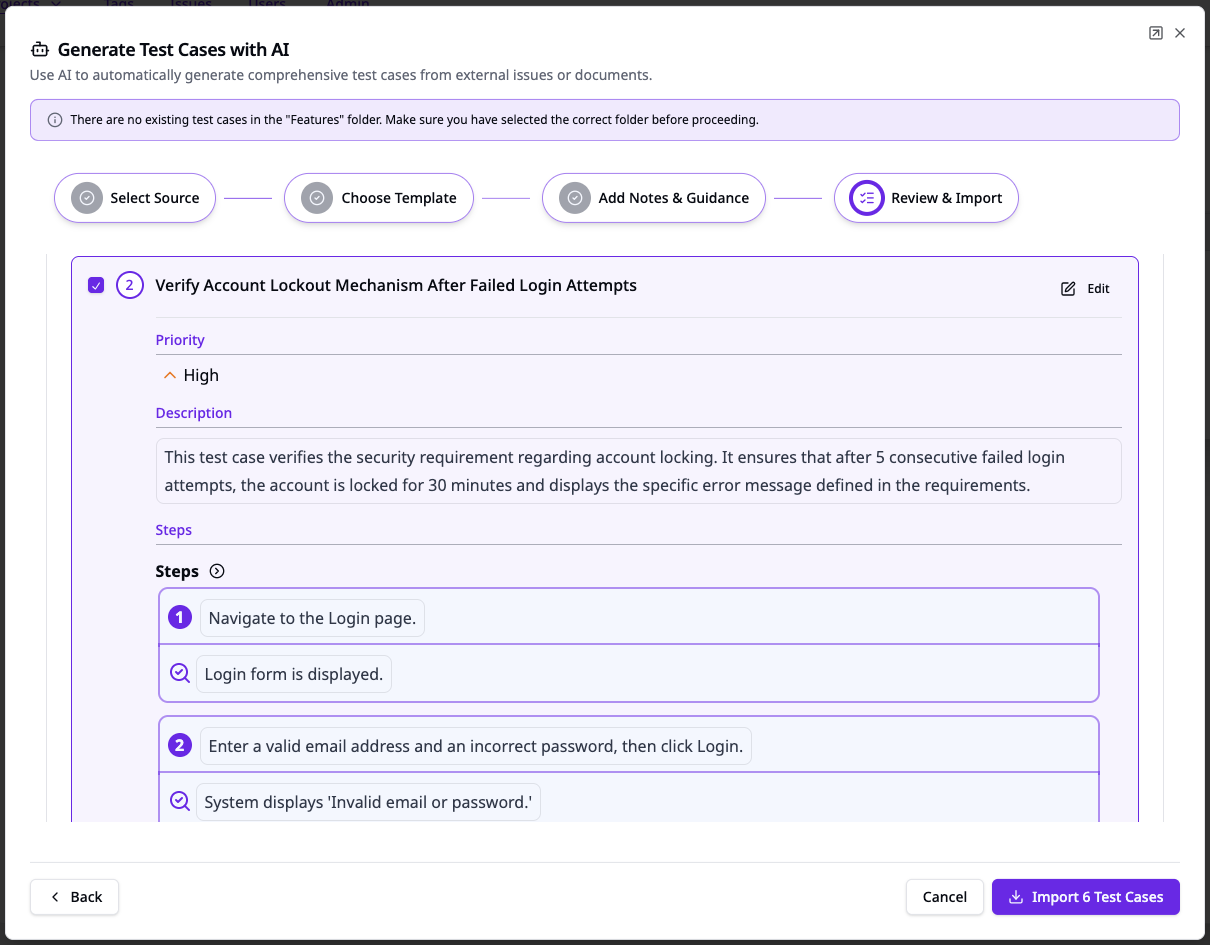The width and height of the screenshot is (1210, 945).
Task: Click the magnifier icon beside 'Login form is displayed'
Action: pyautogui.click(x=180, y=673)
